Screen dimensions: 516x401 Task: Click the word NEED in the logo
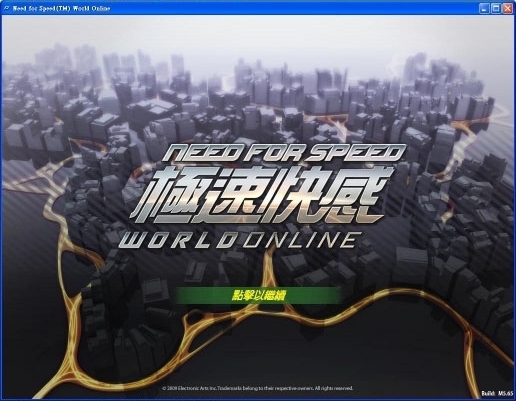201,153
